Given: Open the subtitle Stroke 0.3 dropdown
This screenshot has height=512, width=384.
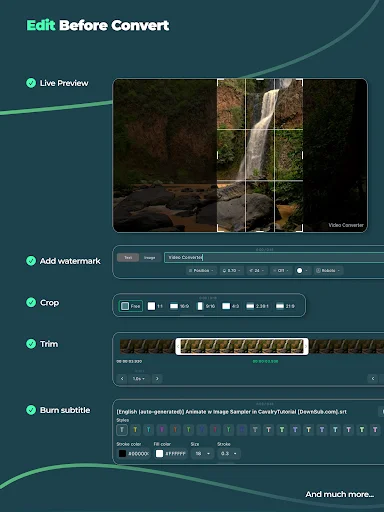Looking at the screenshot, I should pos(229,454).
